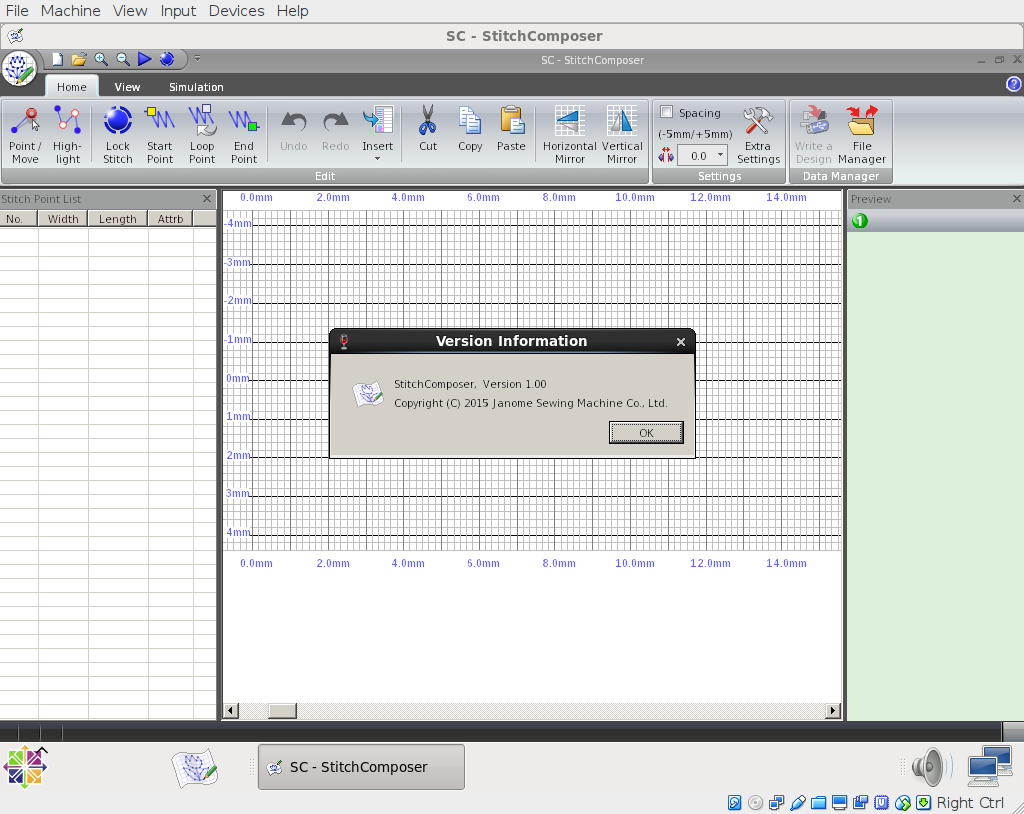Click the New document quick-access icon
Image resolution: width=1024 pixels, height=814 pixels.
tap(57, 59)
